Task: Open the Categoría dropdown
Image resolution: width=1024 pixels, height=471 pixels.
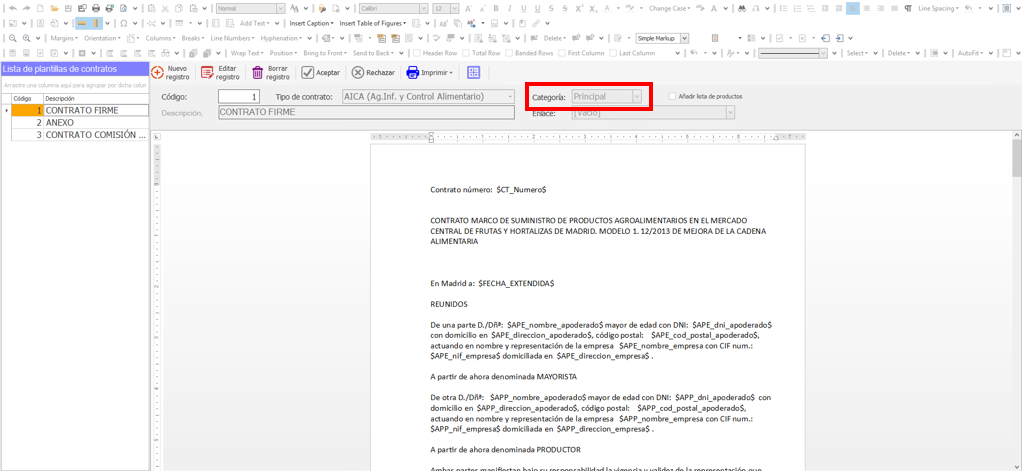Action: click(x=637, y=97)
